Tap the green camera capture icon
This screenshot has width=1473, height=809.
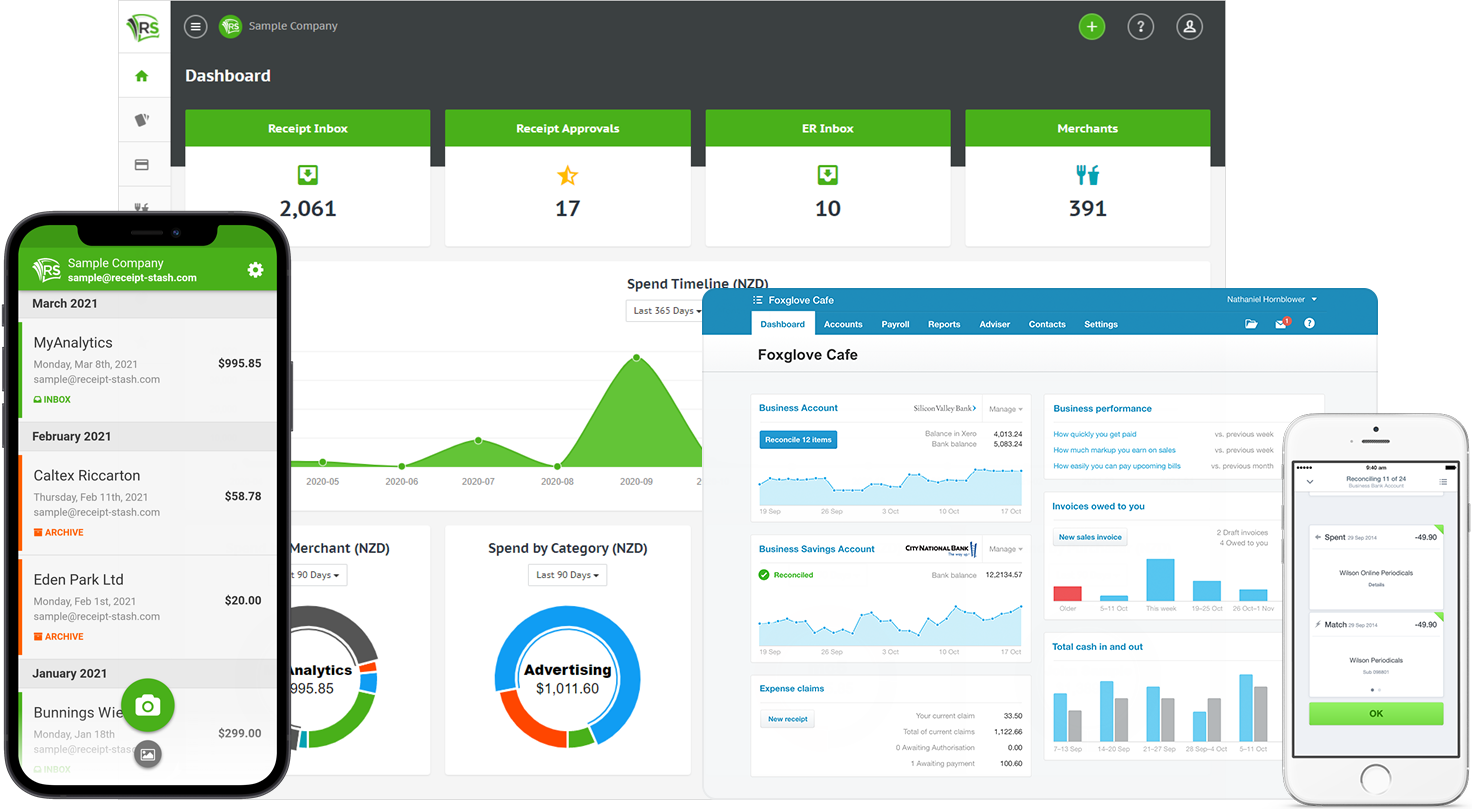148,706
